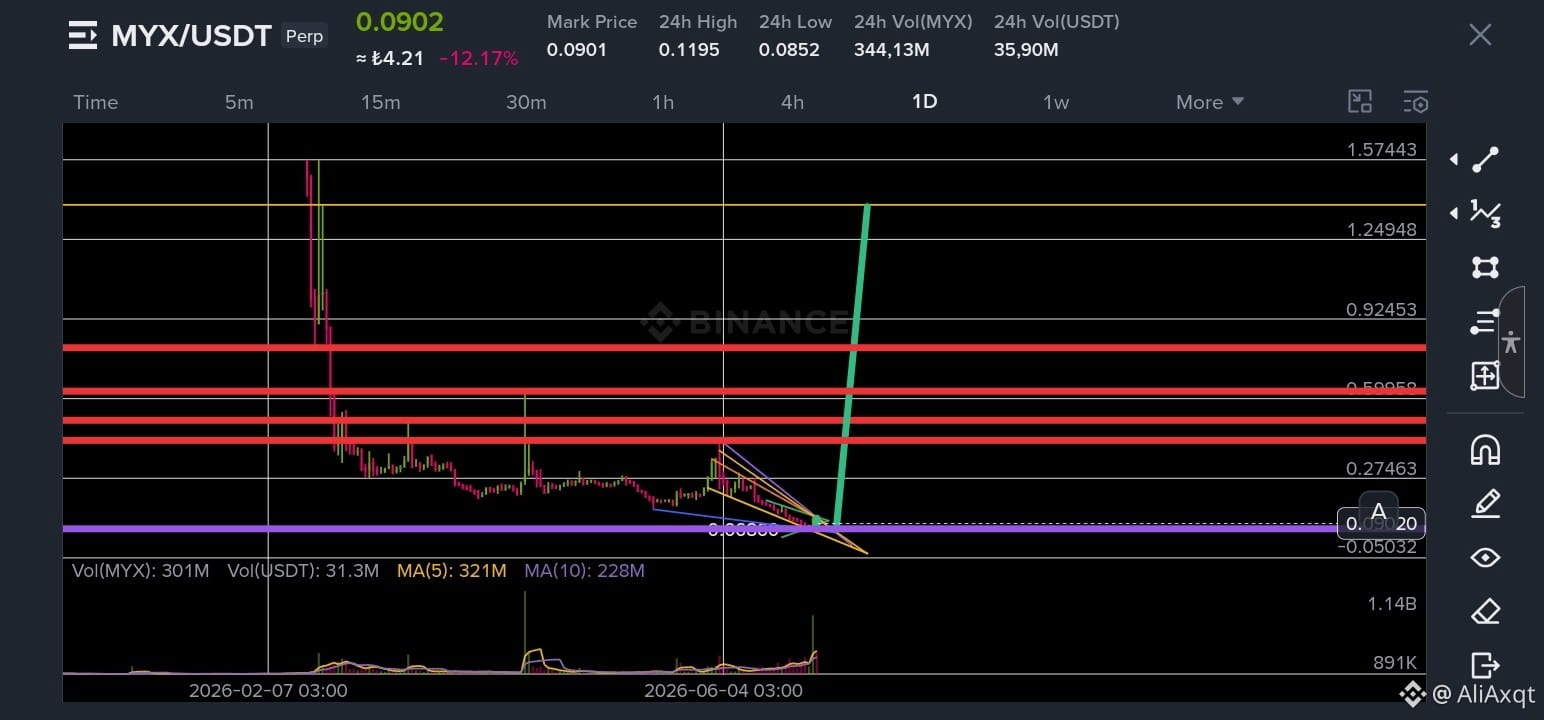
Task: Click the -12.17% change value
Action: [479, 58]
